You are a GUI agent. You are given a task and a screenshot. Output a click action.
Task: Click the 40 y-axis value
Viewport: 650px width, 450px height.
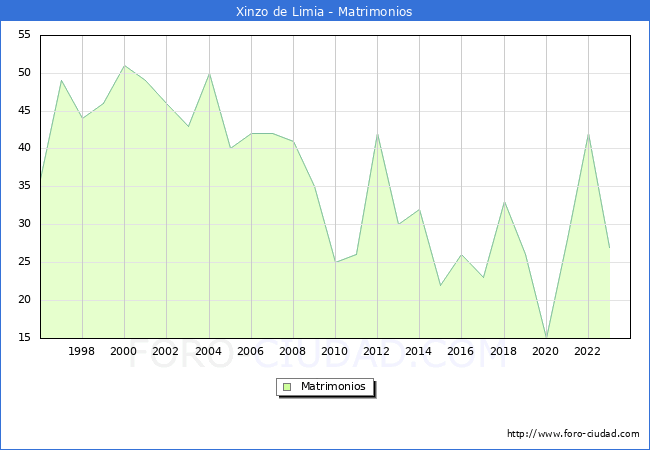click(24, 148)
